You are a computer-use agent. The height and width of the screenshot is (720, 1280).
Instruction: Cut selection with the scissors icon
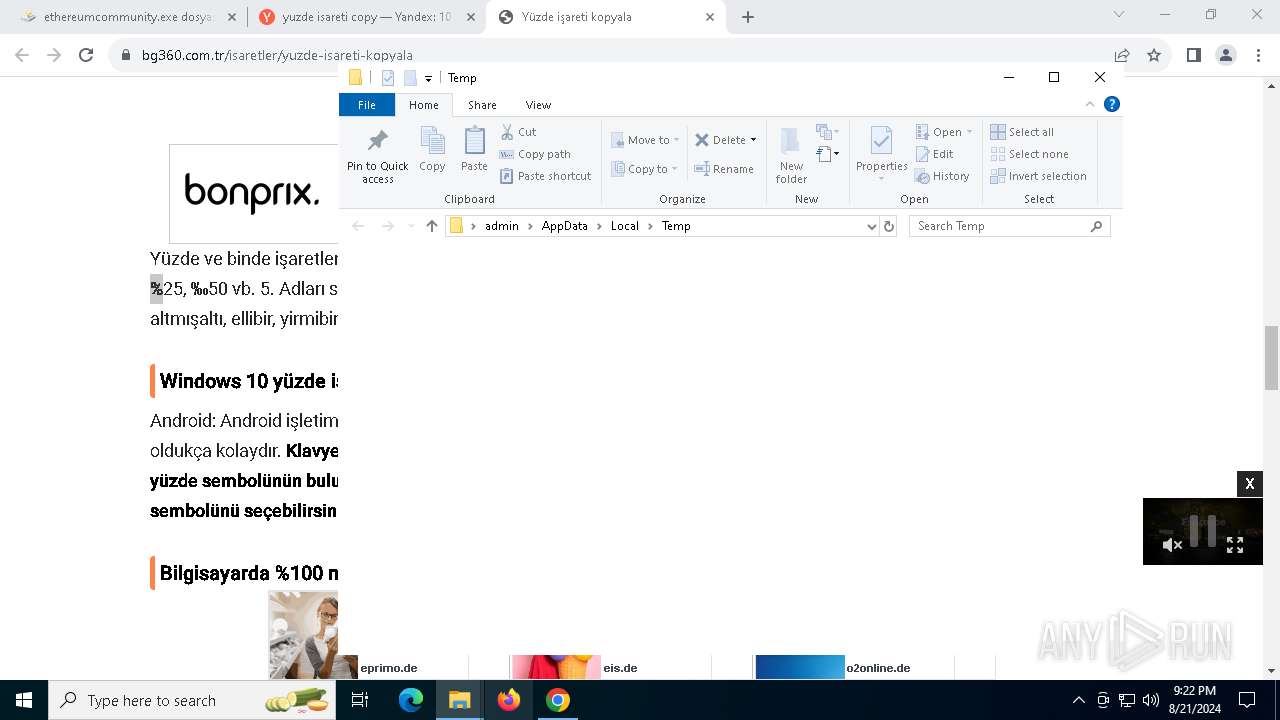click(x=519, y=132)
